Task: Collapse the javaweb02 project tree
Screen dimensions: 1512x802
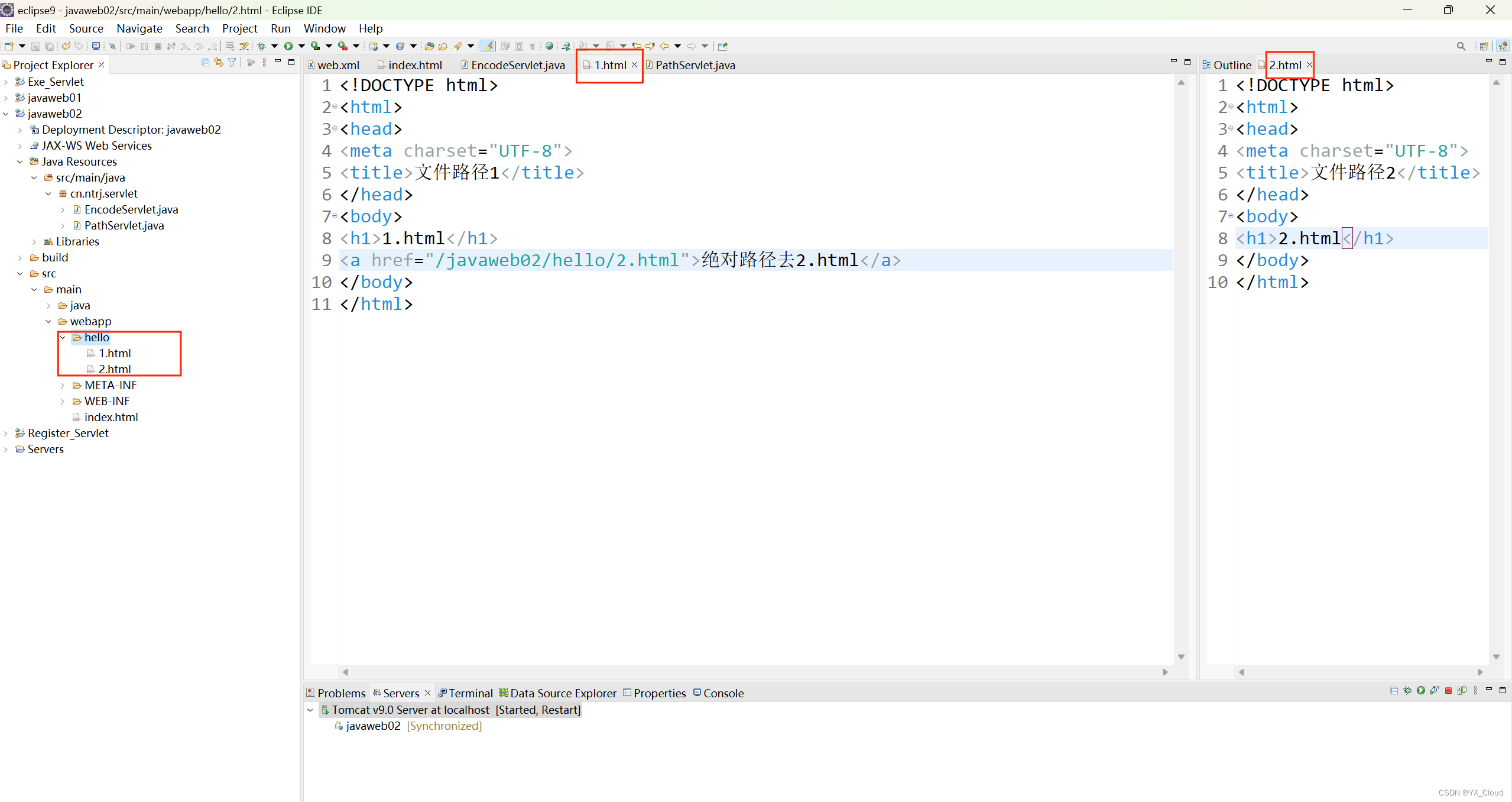Action: point(6,114)
